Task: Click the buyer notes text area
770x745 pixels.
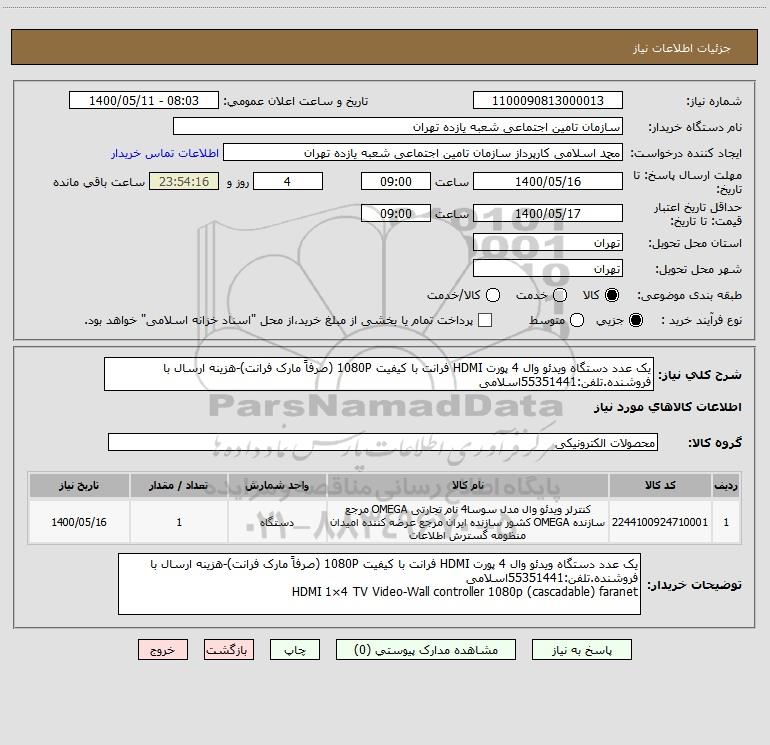Action: tap(379, 583)
